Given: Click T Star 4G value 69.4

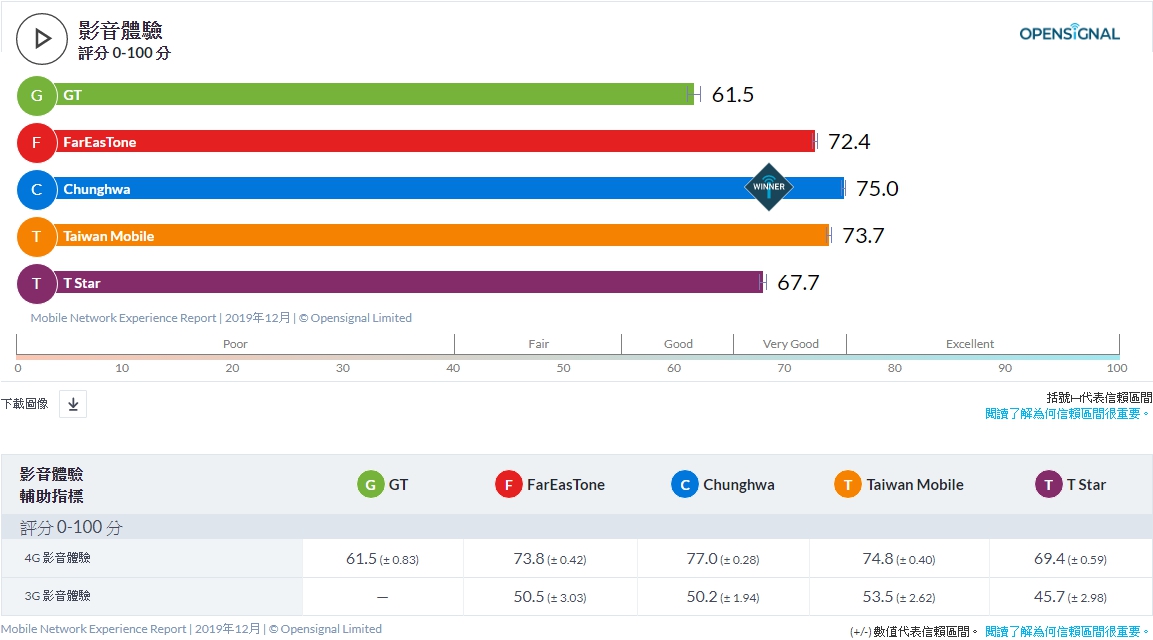Looking at the screenshot, I should point(1070,559).
